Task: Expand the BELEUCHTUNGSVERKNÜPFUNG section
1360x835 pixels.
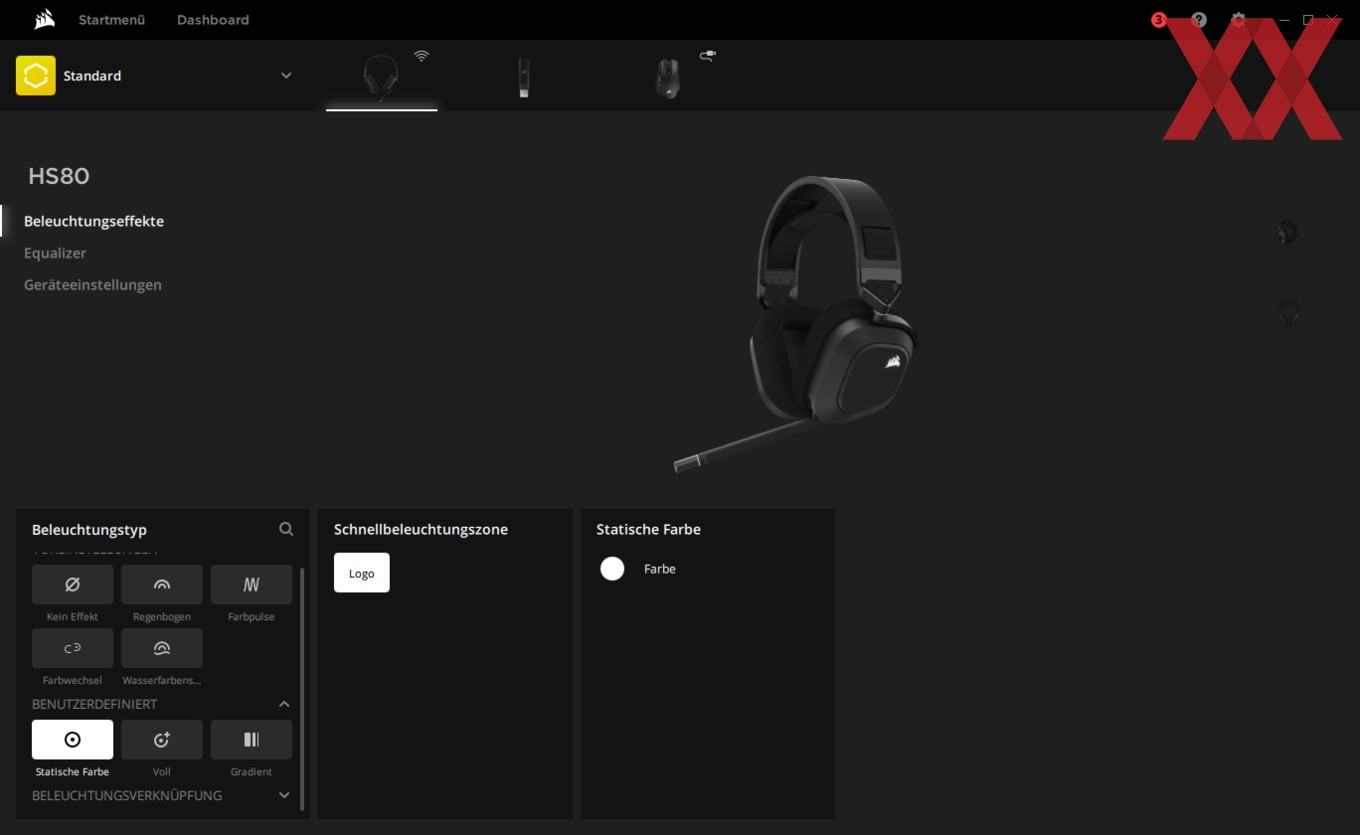Action: (x=284, y=796)
